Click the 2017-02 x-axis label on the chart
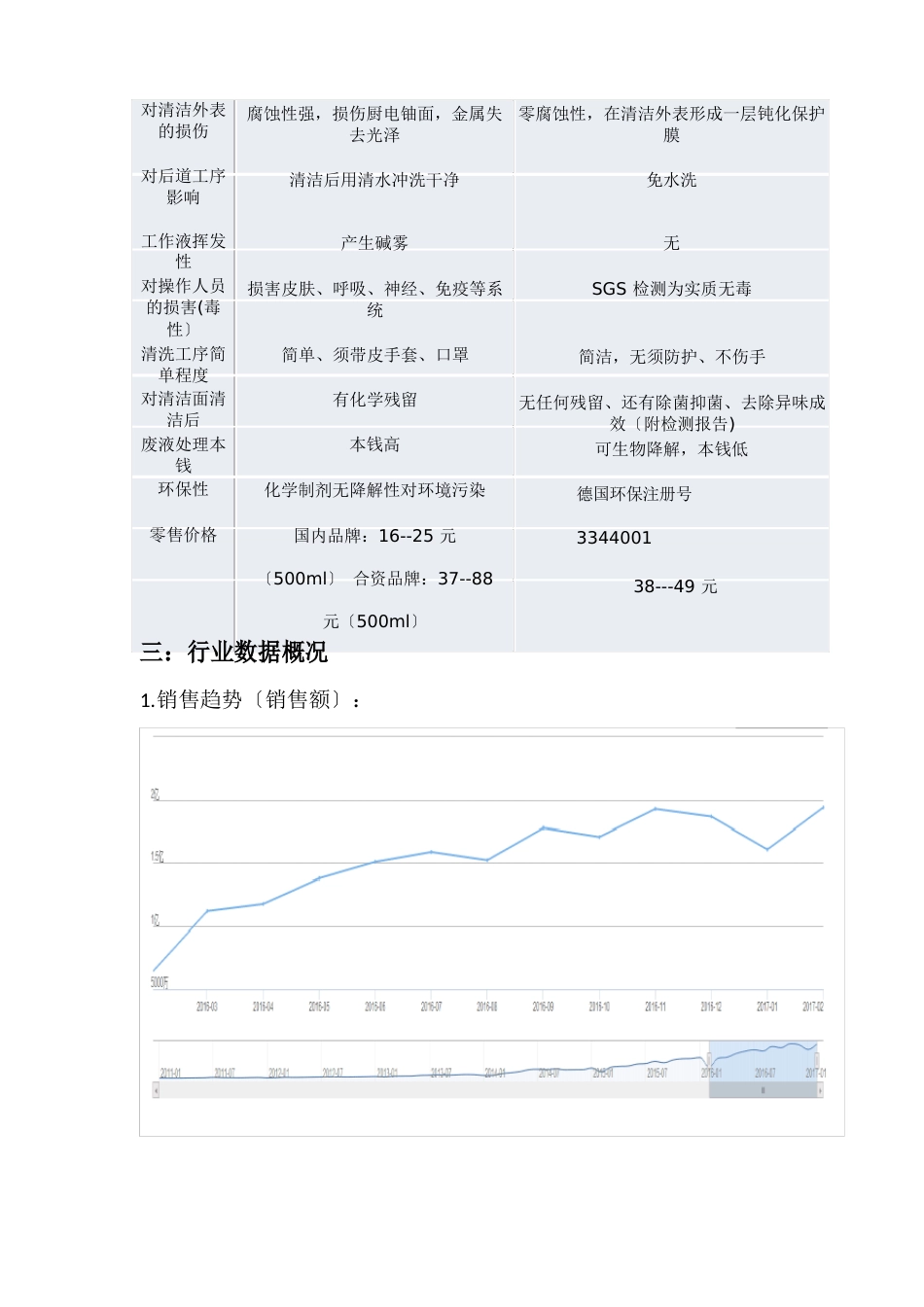 pyautogui.click(x=813, y=1007)
